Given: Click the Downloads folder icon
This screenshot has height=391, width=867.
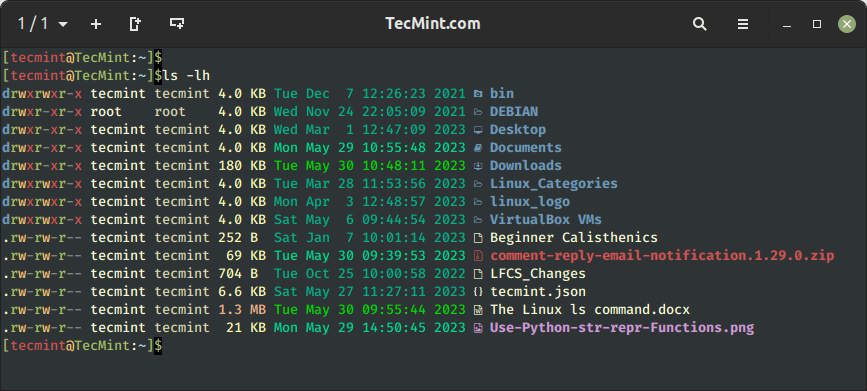Looking at the screenshot, I should click(x=478, y=166).
